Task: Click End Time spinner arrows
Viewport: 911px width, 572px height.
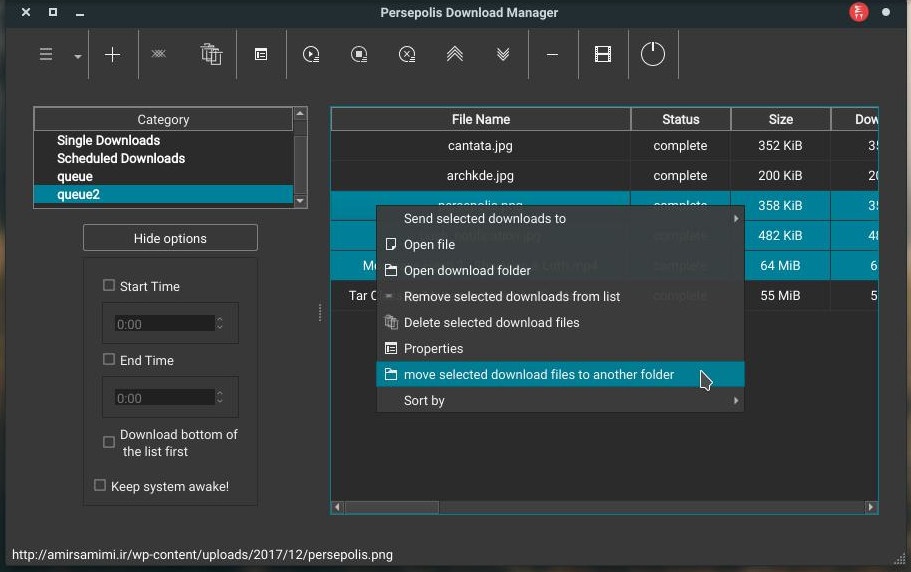Action: [220, 398]
